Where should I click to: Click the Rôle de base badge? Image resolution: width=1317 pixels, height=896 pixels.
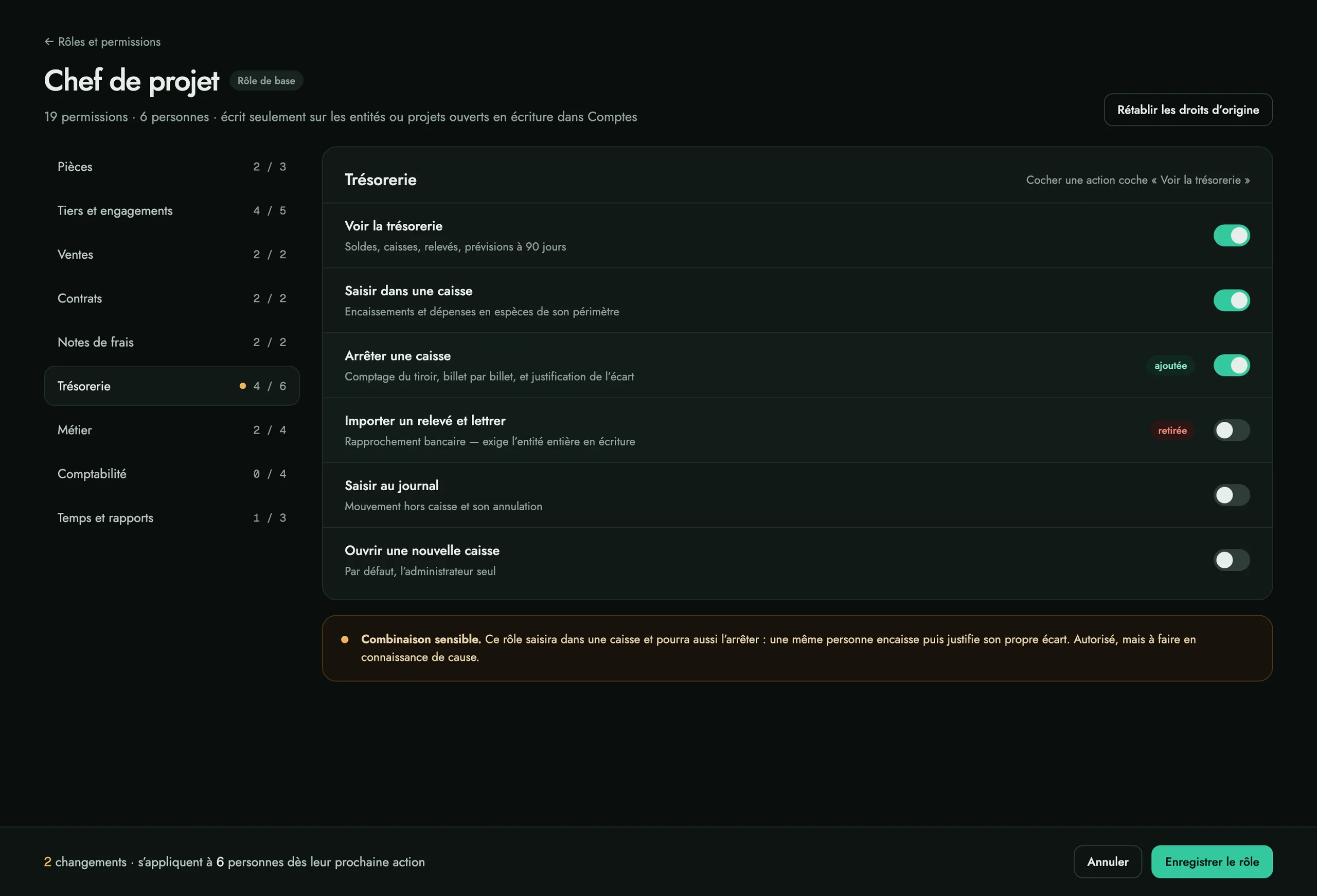(266, 80)
